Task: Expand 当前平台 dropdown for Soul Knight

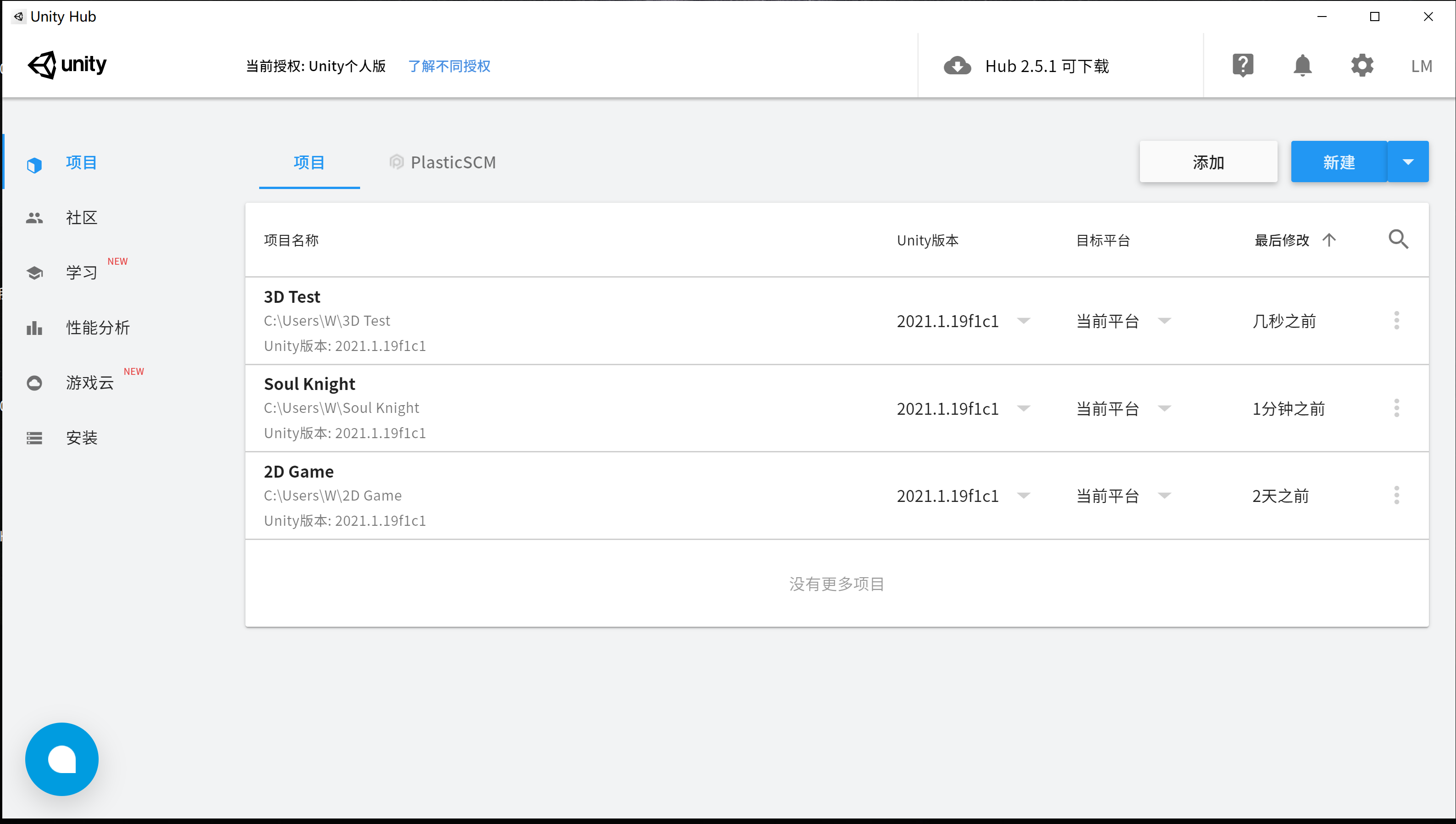Action: [x=1164, y=409]
